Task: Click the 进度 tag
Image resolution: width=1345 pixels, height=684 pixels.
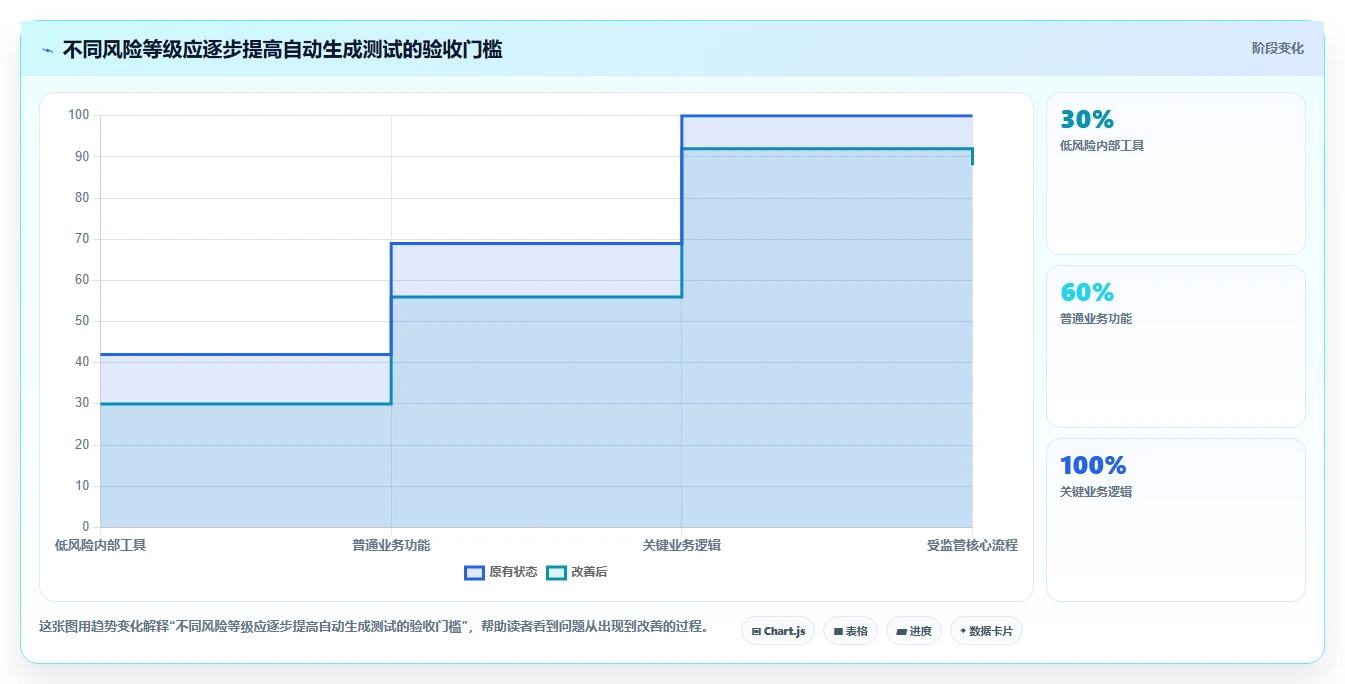Action: tap(913, 631)
